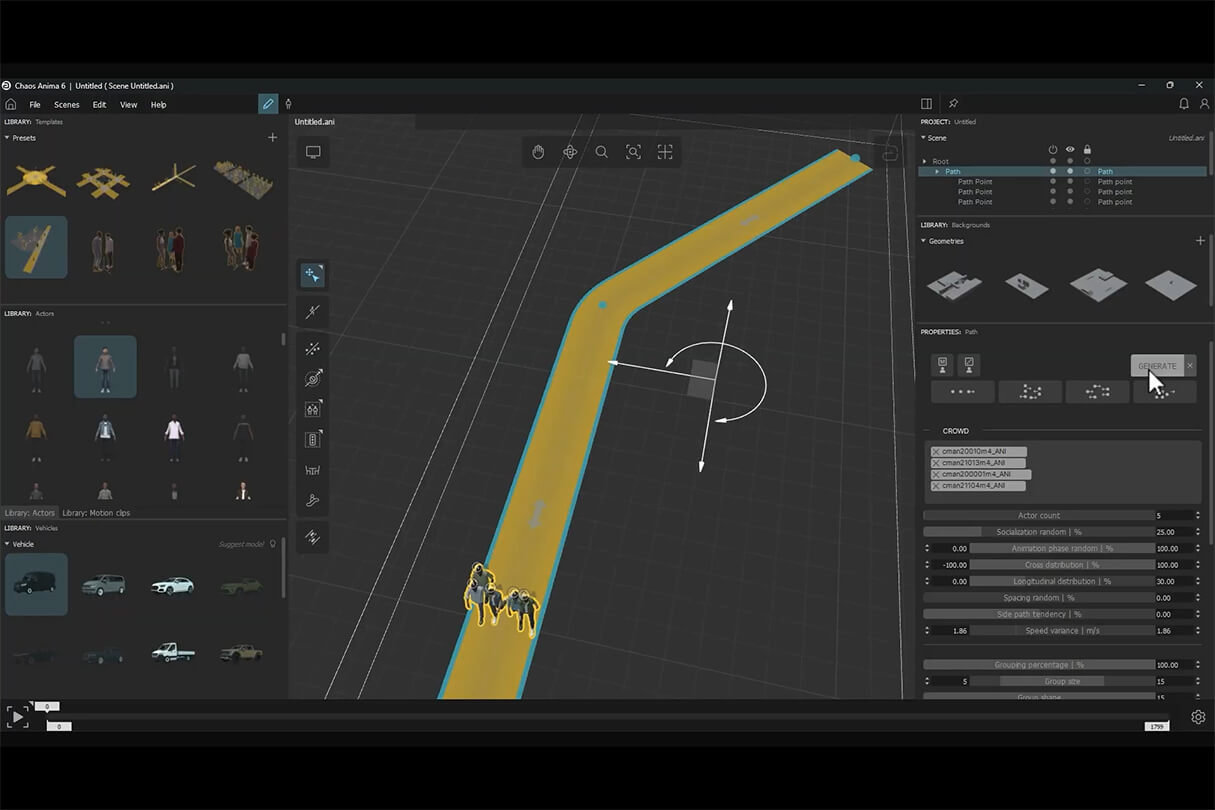Collapse the Presets section
1215x810 pixels.
[x=8, y=138]
